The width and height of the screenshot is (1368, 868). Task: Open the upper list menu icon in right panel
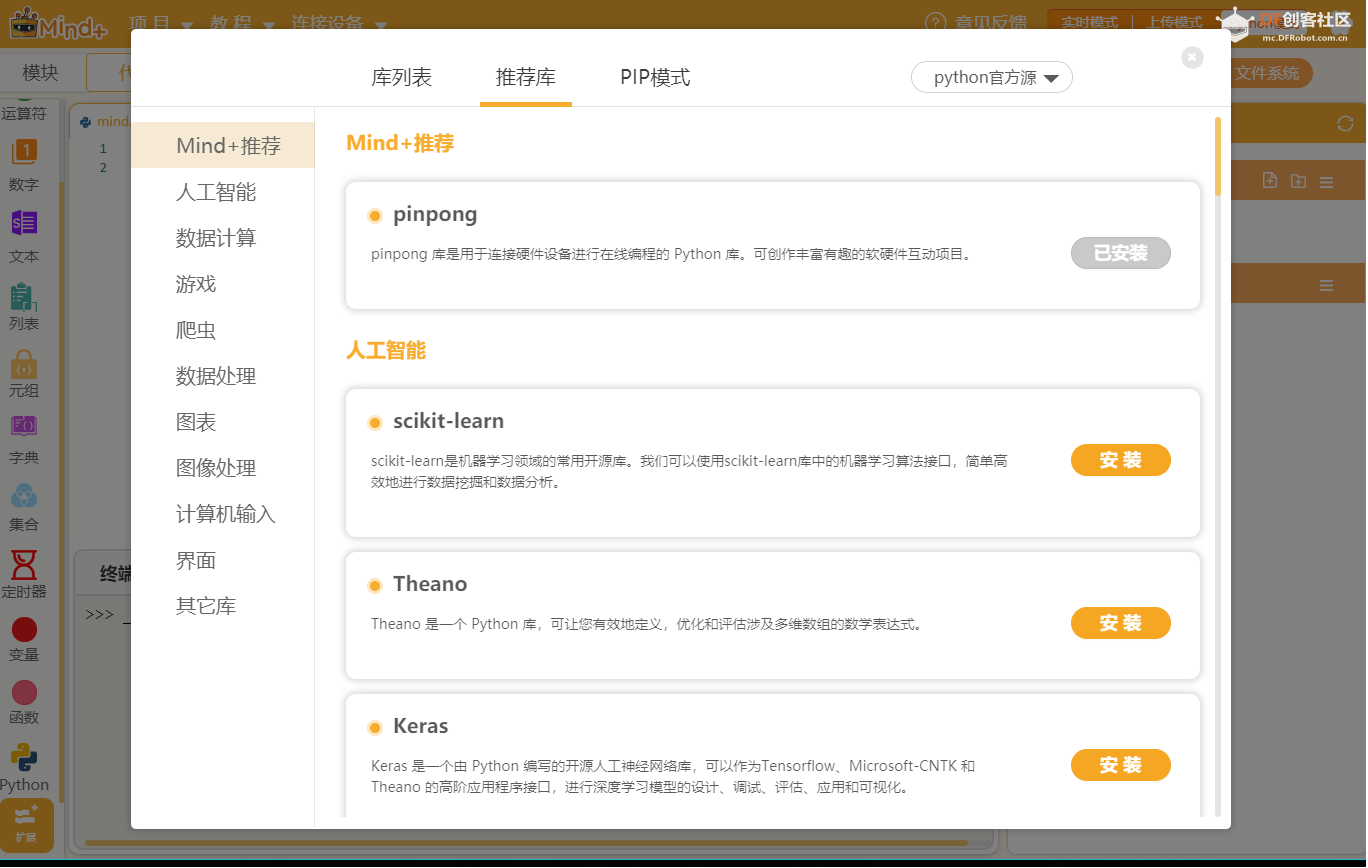1326,182
